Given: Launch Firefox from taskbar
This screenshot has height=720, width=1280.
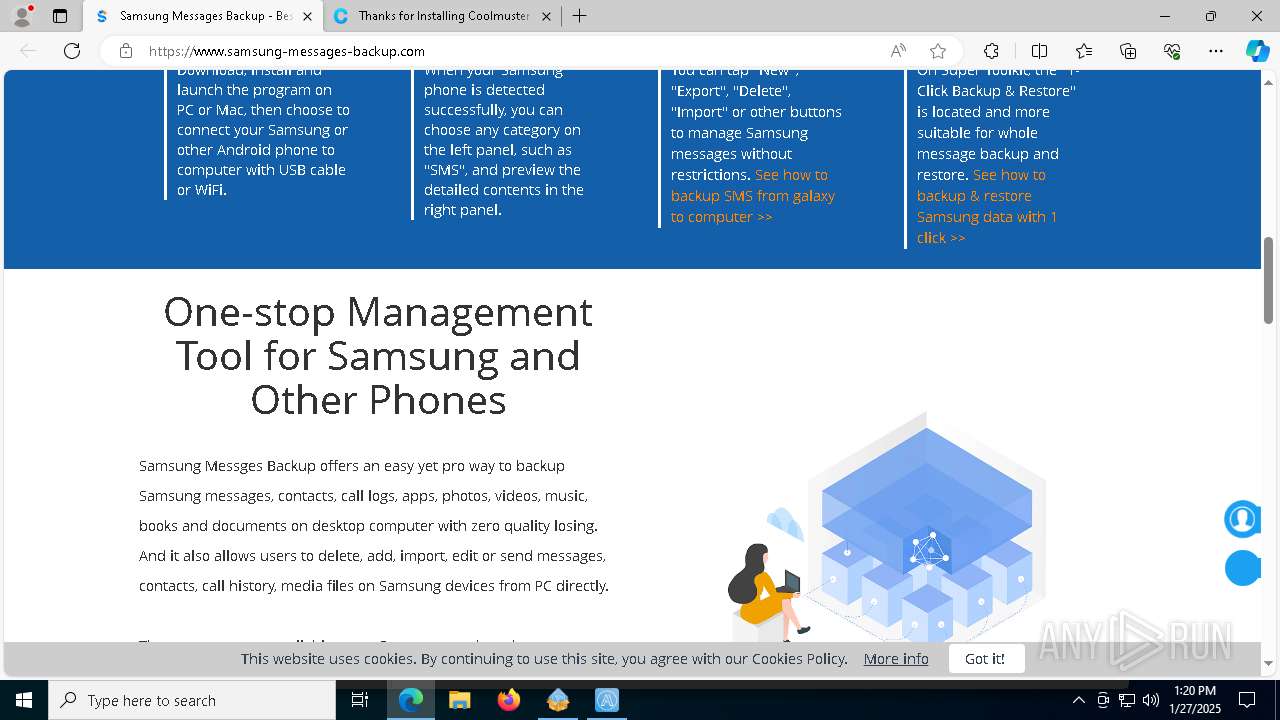Looking at the screenshot, I should (509, 700).
